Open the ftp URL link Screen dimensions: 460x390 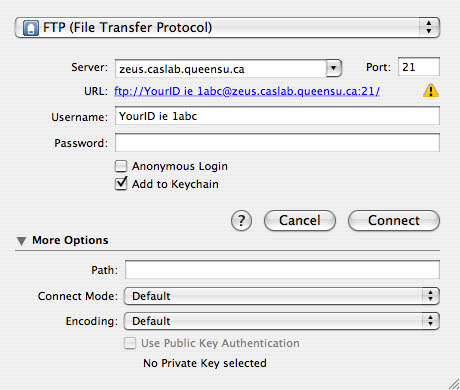(x=247, y=91)
